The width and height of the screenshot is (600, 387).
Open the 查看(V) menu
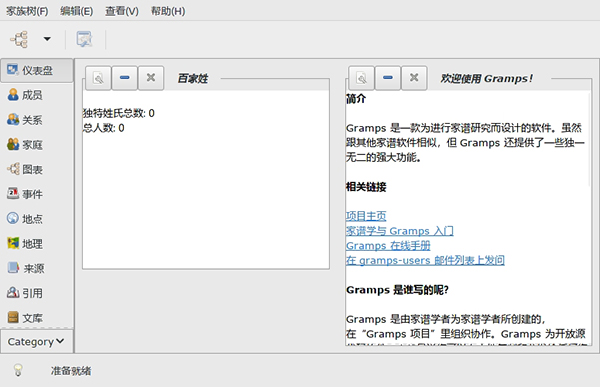pyautogui.click(x=122, y=11)
